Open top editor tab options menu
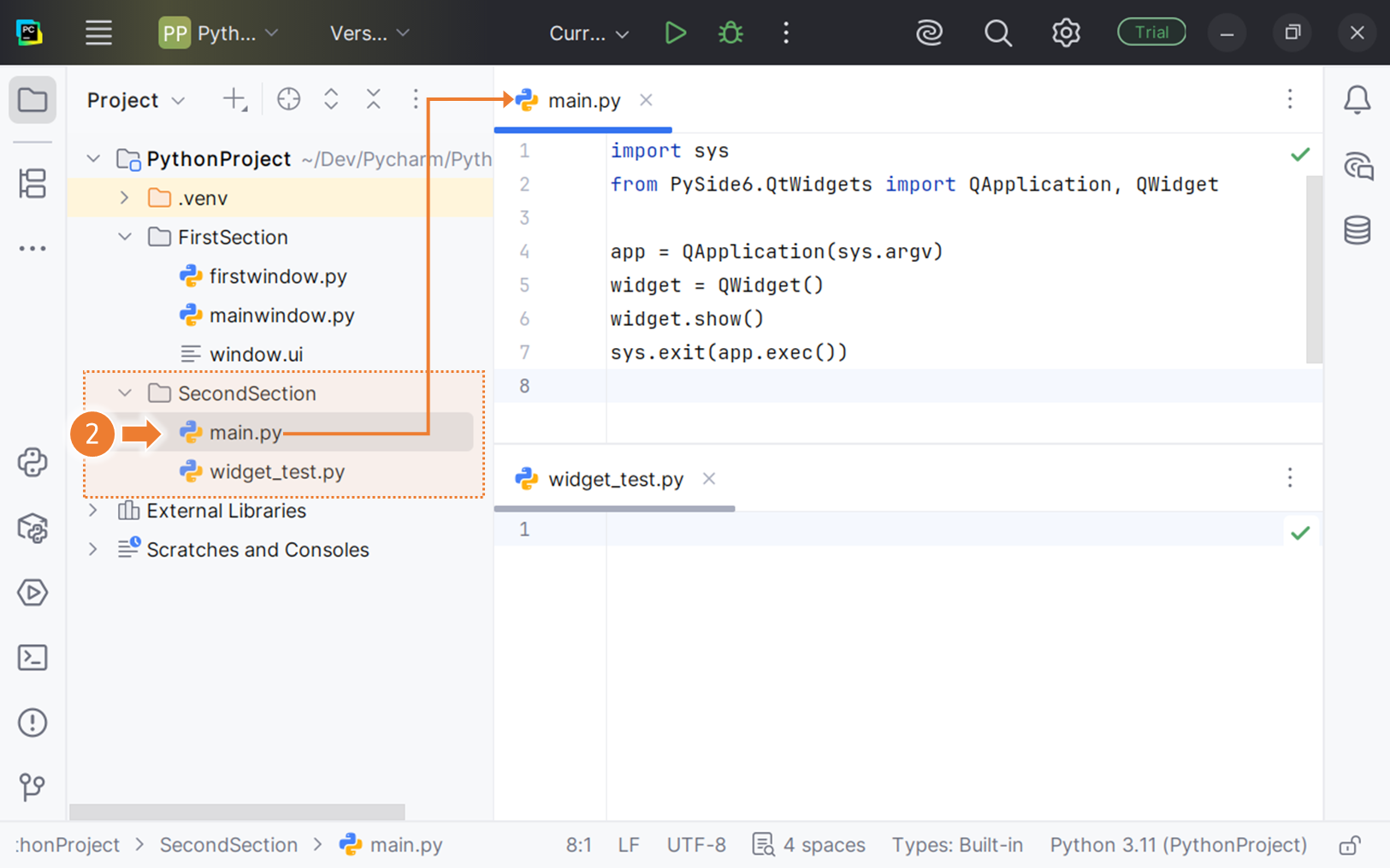The image size is (1390, 868). click(1290, 99)
